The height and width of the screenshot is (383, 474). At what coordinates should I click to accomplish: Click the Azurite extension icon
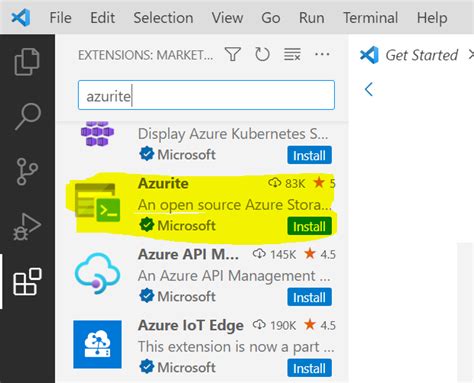click(x=97, y=204)
